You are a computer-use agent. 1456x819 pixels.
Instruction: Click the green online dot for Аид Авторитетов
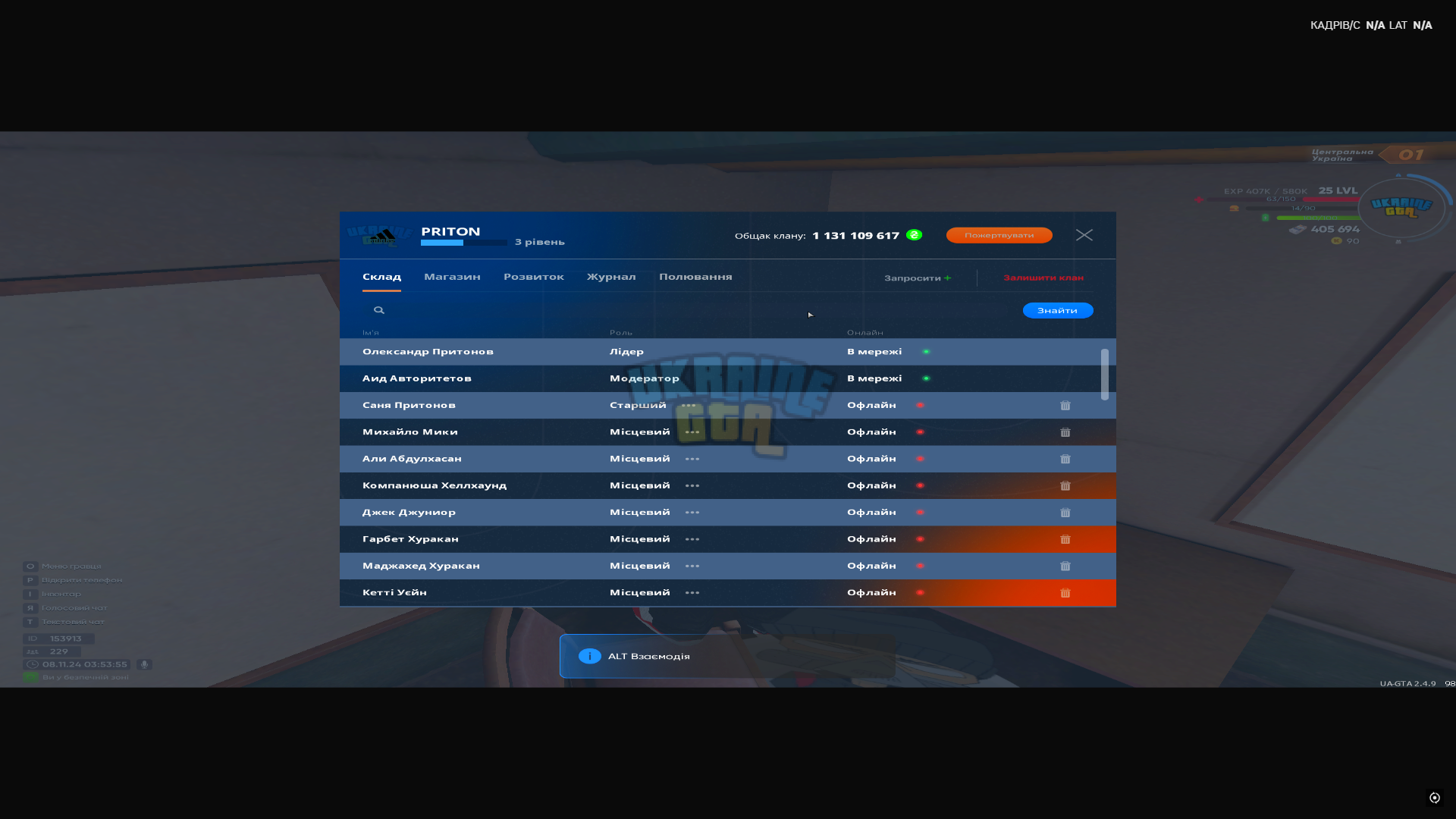(x=926, y=378)
